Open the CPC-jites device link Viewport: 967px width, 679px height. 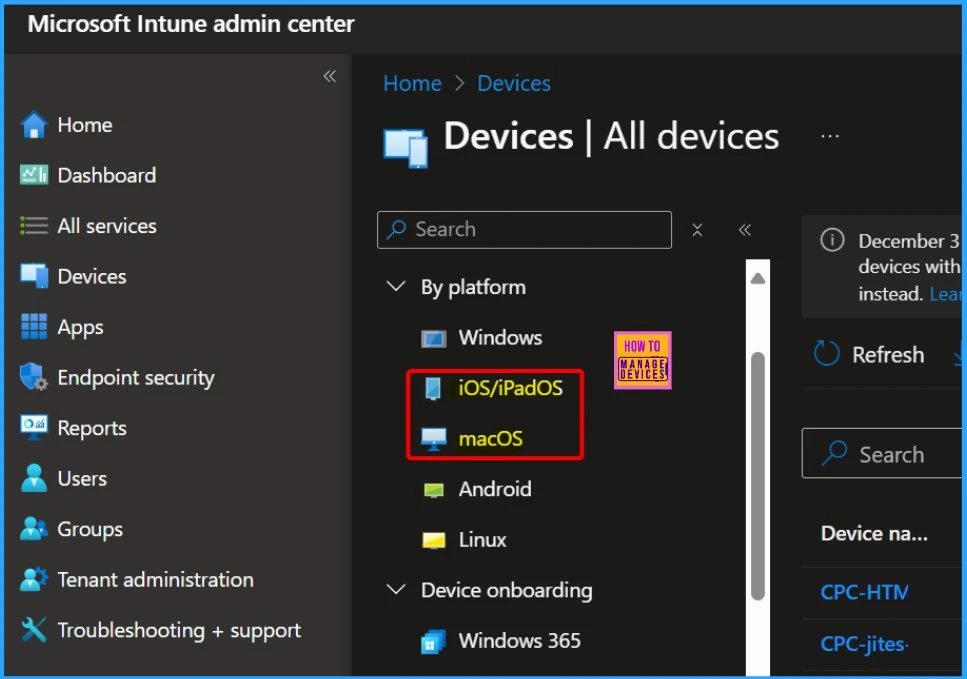(864, 644)
